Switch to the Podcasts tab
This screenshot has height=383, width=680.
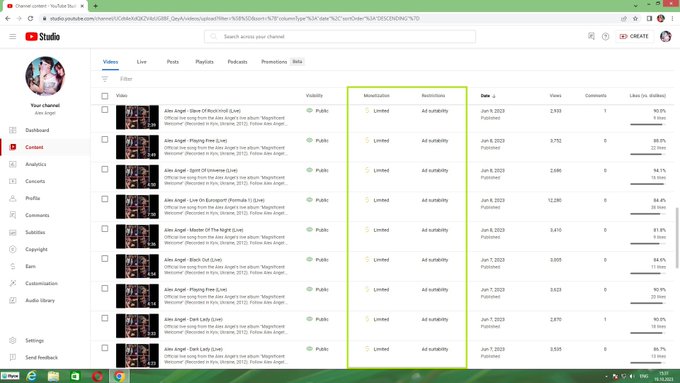(x=237, y=62)
